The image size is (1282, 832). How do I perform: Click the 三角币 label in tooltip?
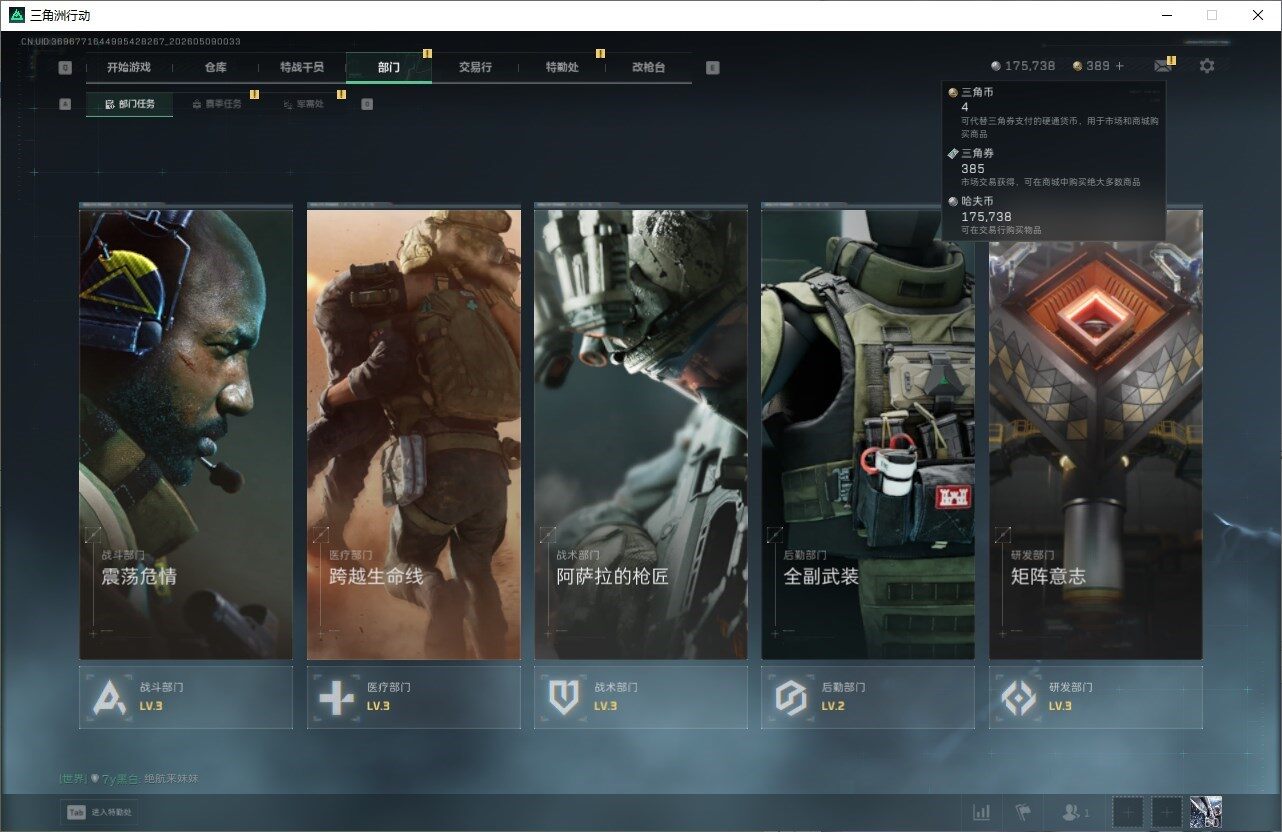(977, 92)
